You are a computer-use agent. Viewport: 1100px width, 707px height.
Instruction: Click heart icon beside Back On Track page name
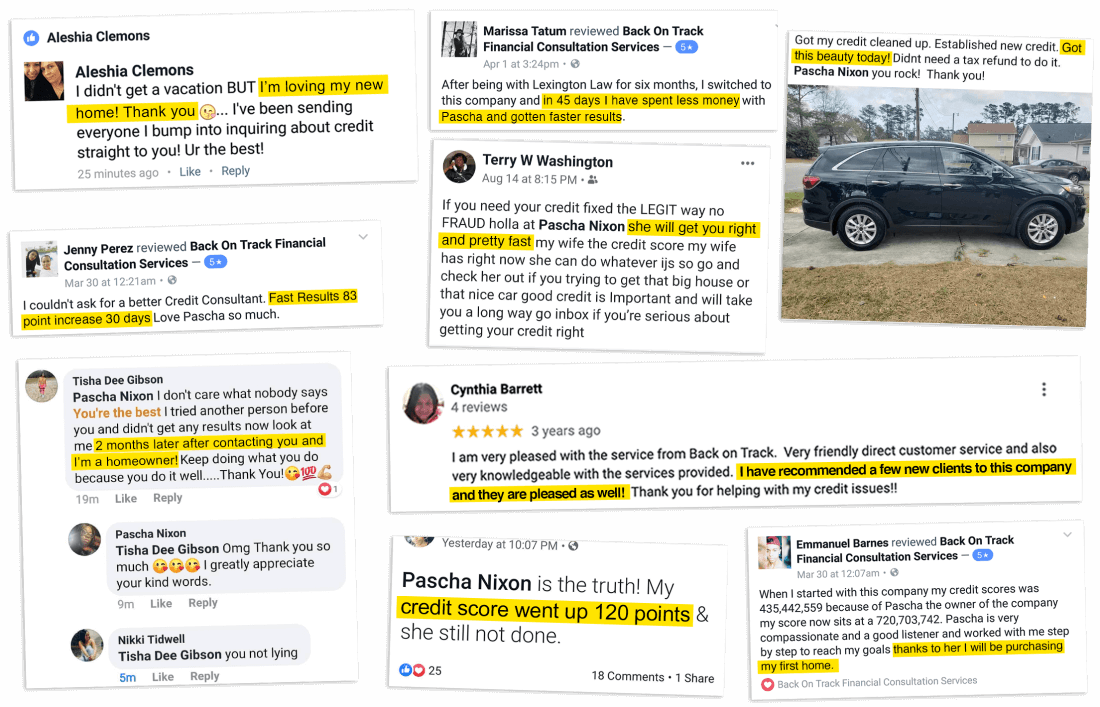point(768,684)
